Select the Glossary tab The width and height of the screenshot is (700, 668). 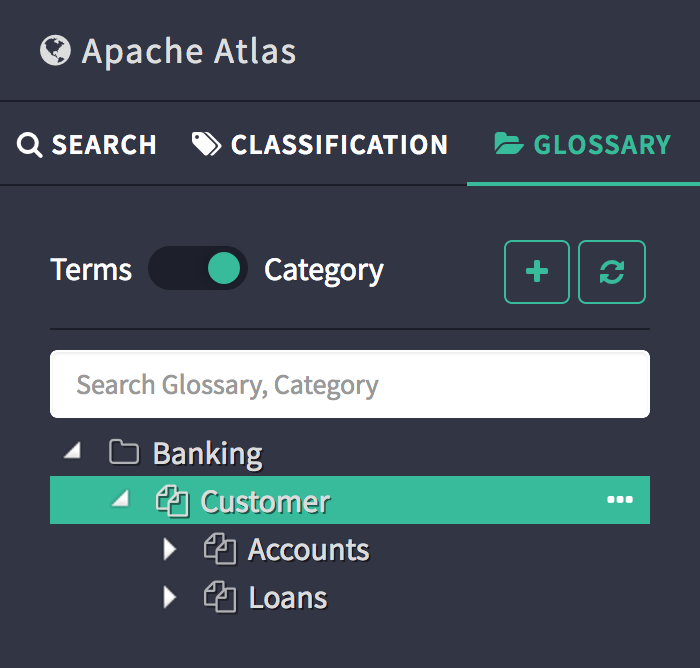click(583, 144)
